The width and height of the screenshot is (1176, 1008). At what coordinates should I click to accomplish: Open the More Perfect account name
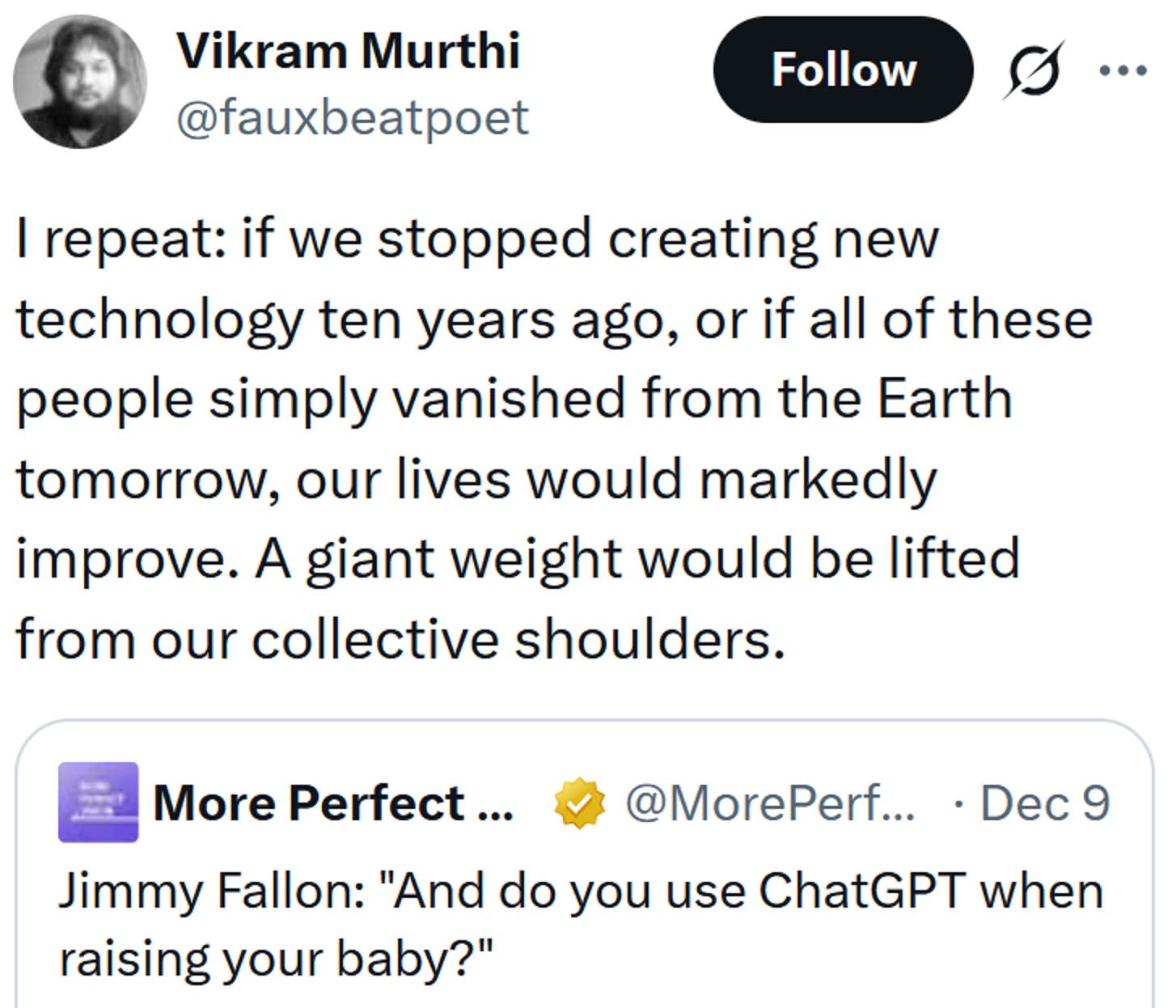pos(332,803)
